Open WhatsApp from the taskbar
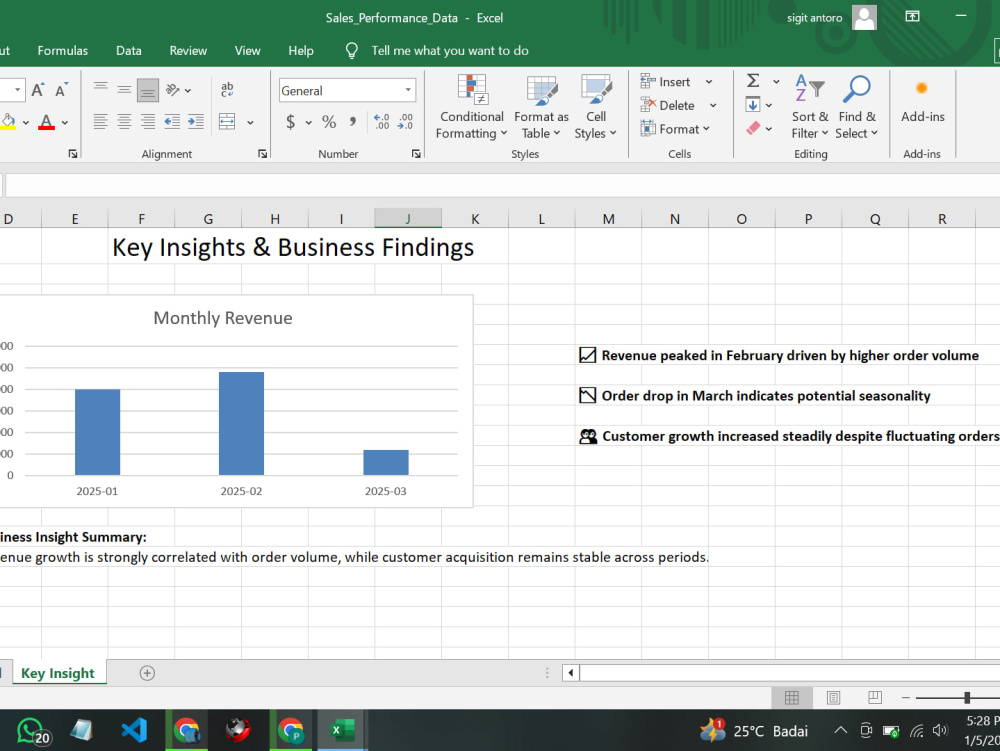Image resolution: width=1000 pixels, height=751 pixels. [32, 731]
